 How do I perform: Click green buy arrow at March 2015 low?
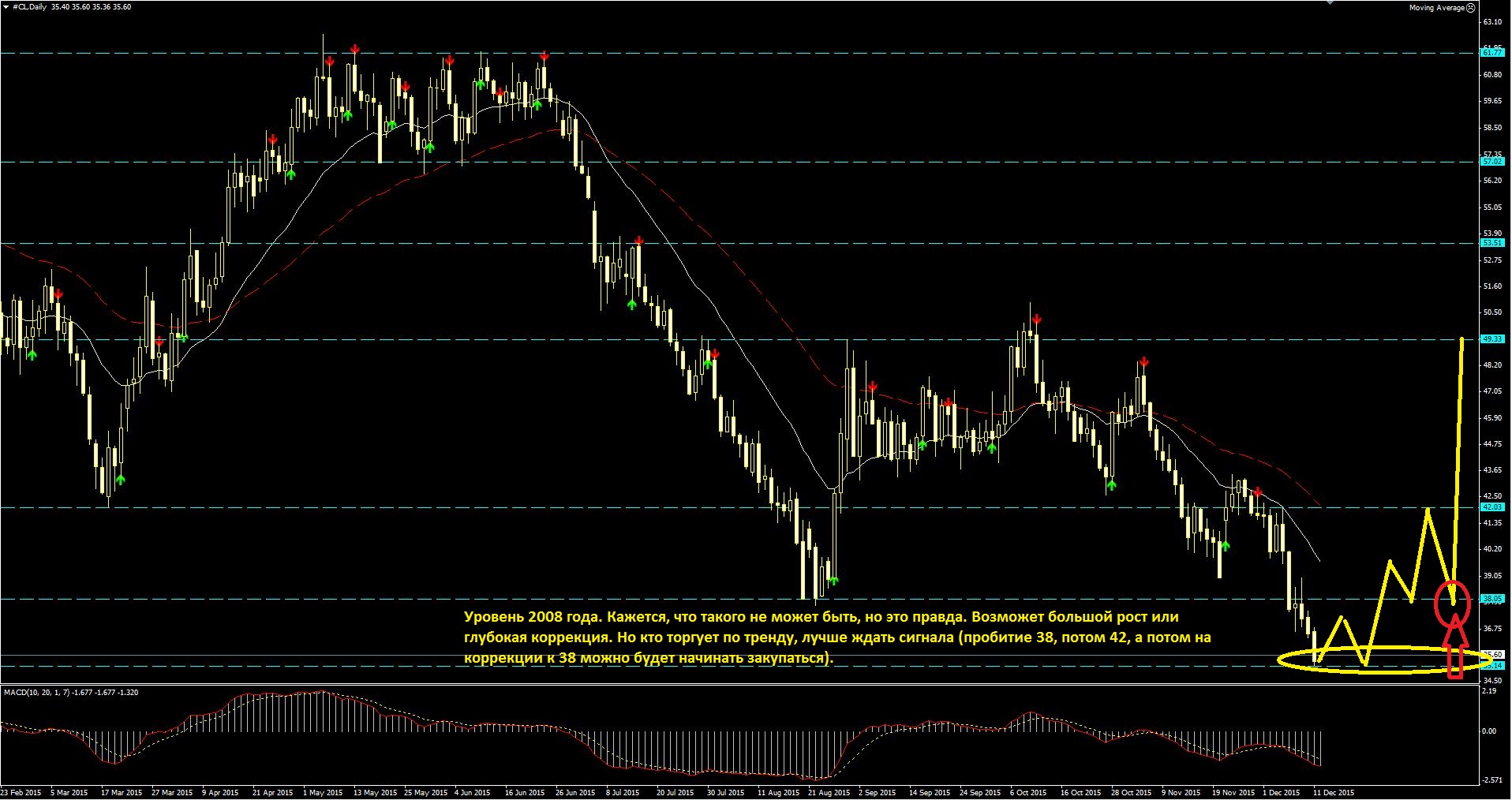121,479
